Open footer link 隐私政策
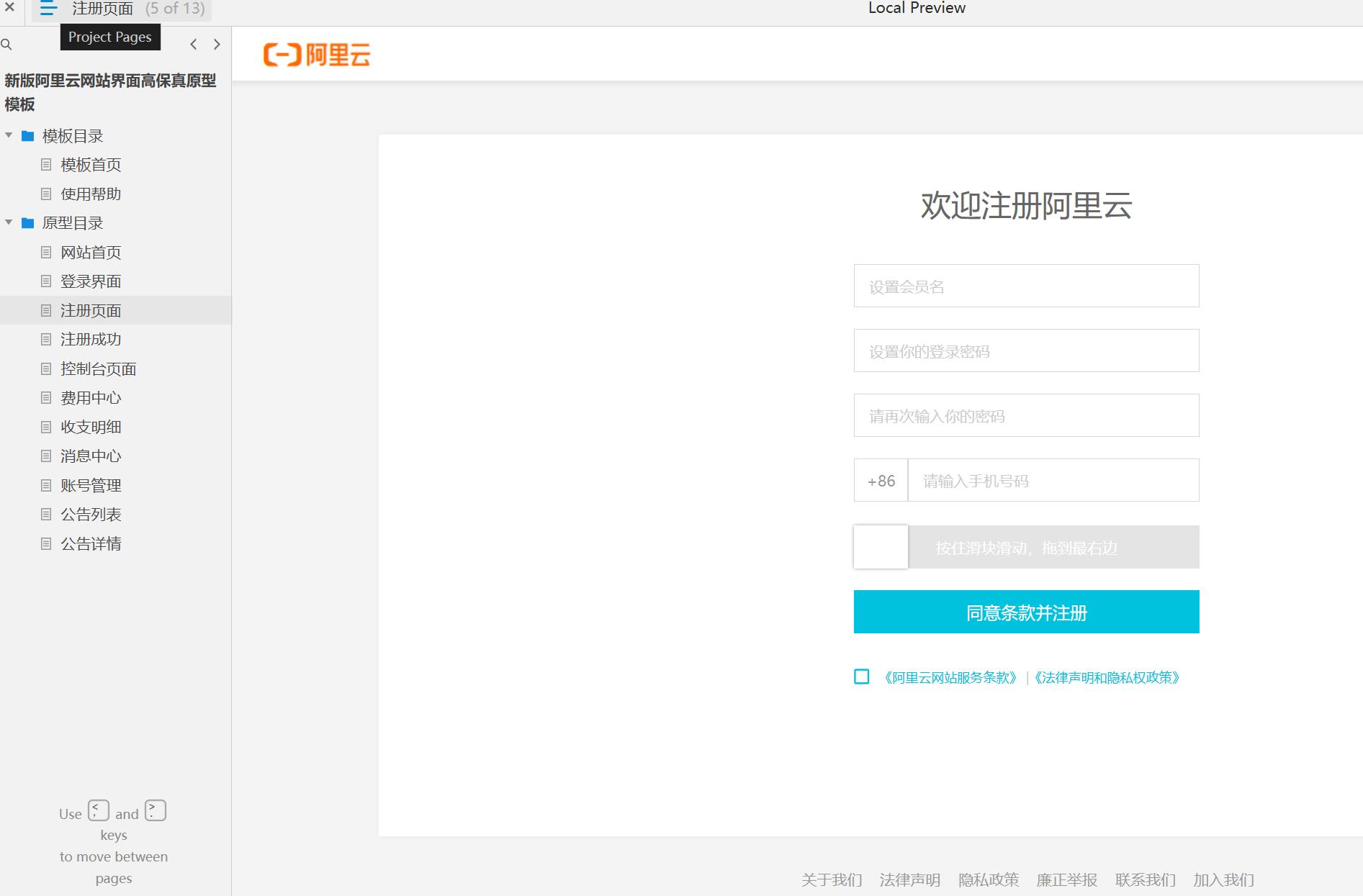 (x=989, y=880)
